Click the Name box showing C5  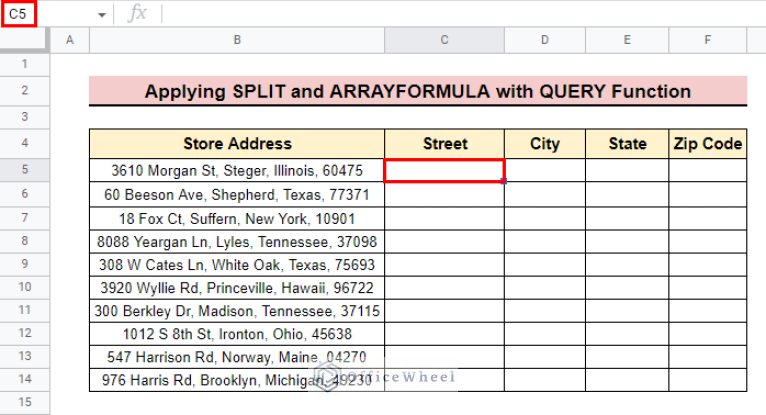point(19,14)
